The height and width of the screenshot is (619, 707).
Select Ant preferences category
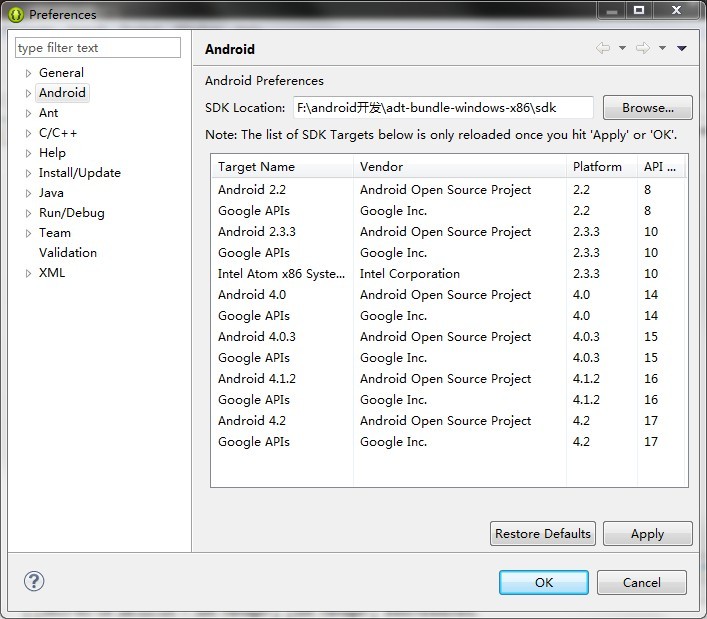tap(48, 113)
